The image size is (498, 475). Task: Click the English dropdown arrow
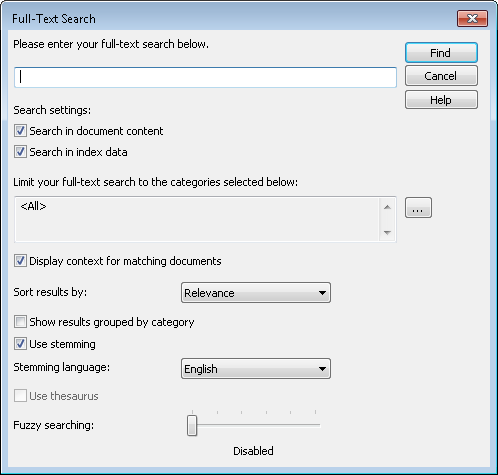click(x=322, y=369)
